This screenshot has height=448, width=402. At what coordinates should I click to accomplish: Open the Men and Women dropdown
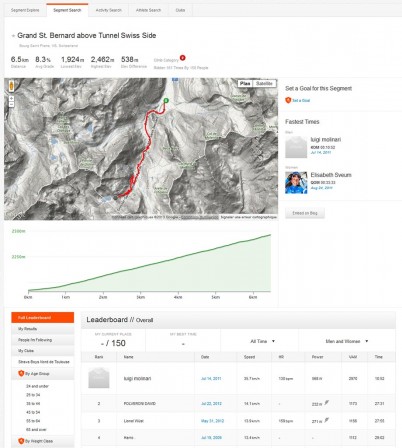pyautogui.click(x=347, y=341)
